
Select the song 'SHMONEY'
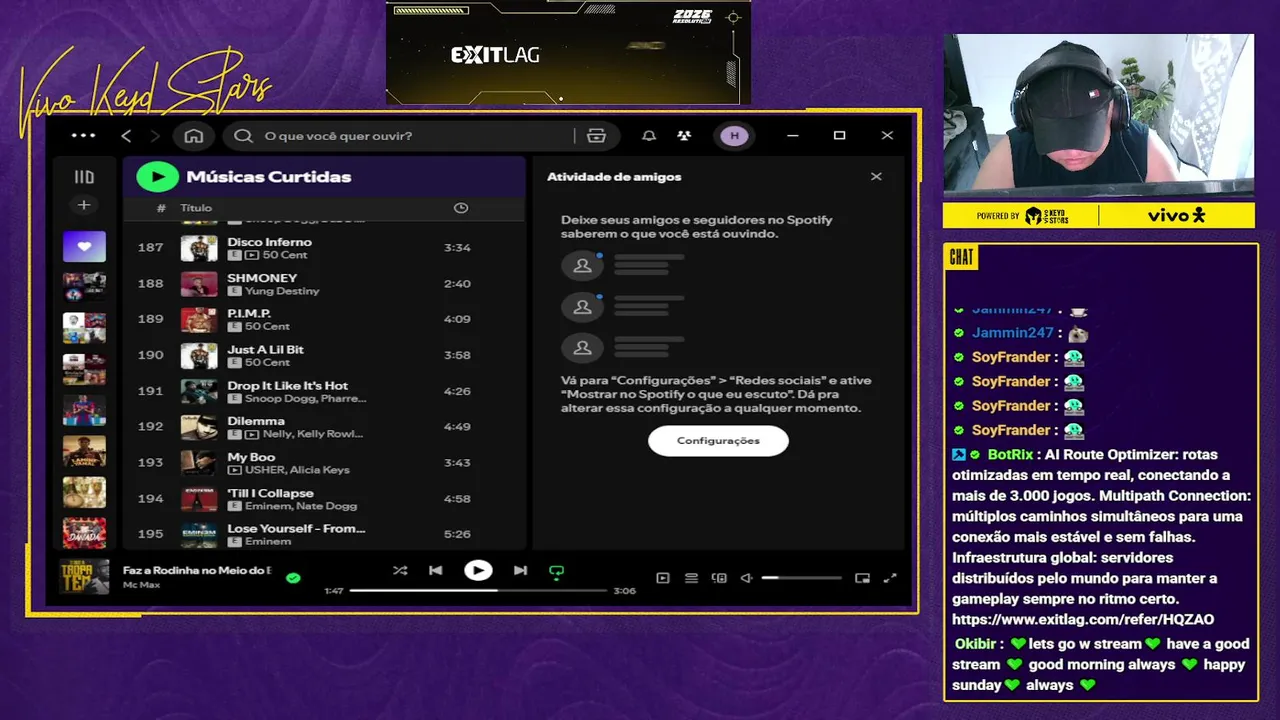click(x=262, y=278)
